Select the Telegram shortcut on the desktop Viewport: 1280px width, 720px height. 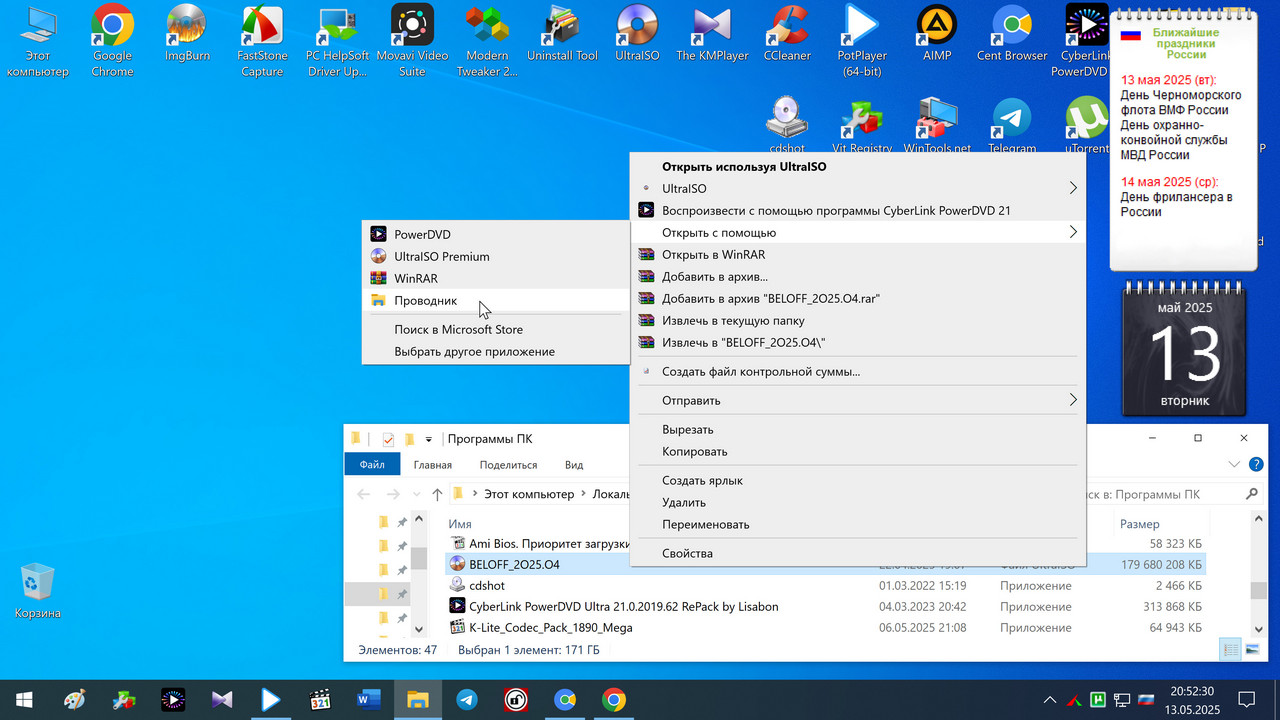point(1012,125)
